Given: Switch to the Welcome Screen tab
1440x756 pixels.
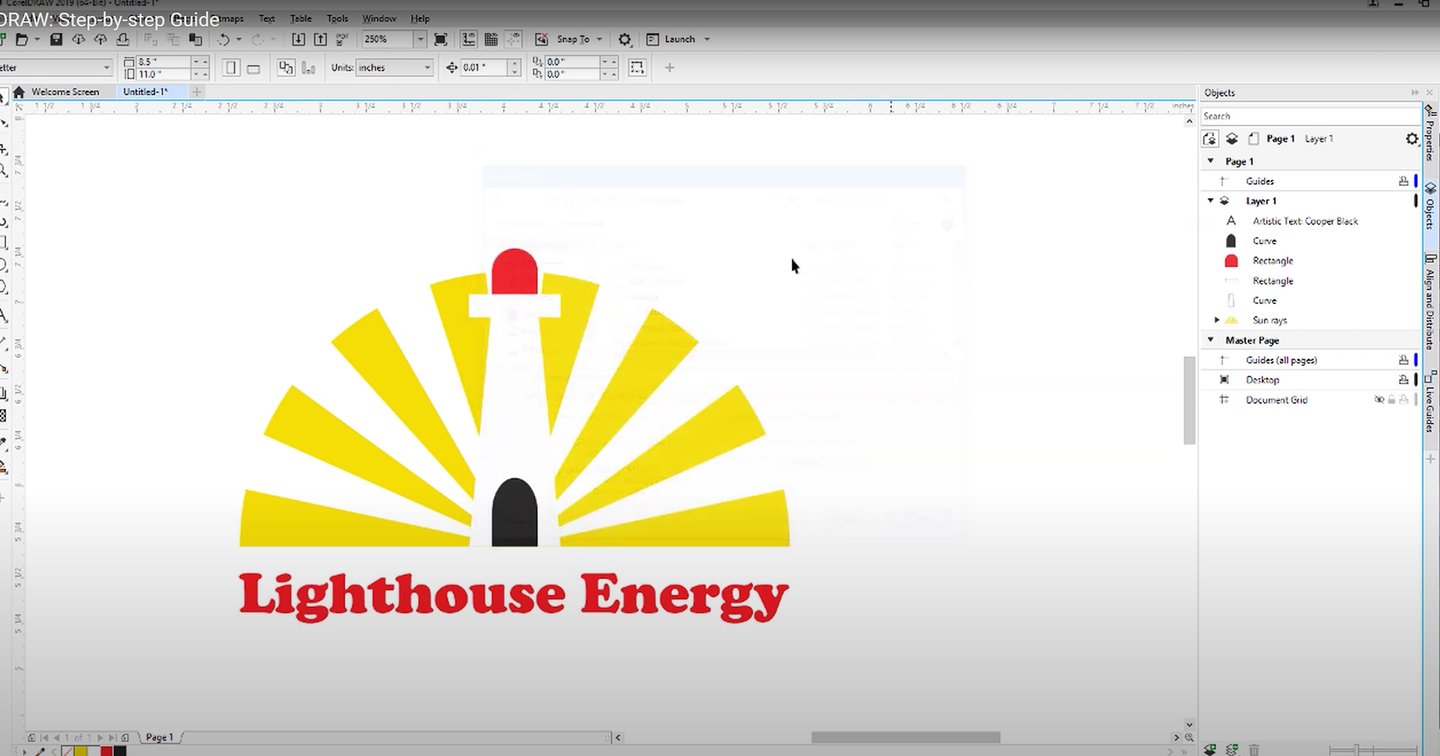Looking at the screenshot, I should pos(65,91).
